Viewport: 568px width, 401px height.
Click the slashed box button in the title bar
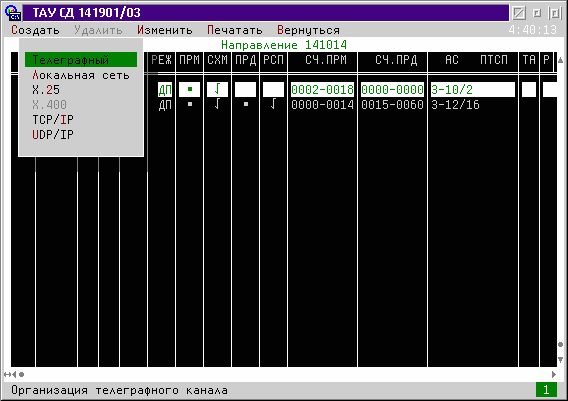pyautogui.click(x=519, y=13)
